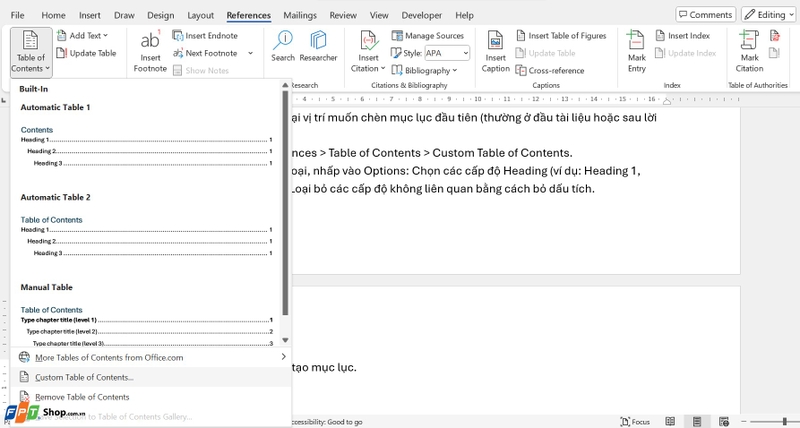Open the Editing mode dropdown
Viewport: 800px width, 428px height.
pyautogui.click(x=769, y=15)
